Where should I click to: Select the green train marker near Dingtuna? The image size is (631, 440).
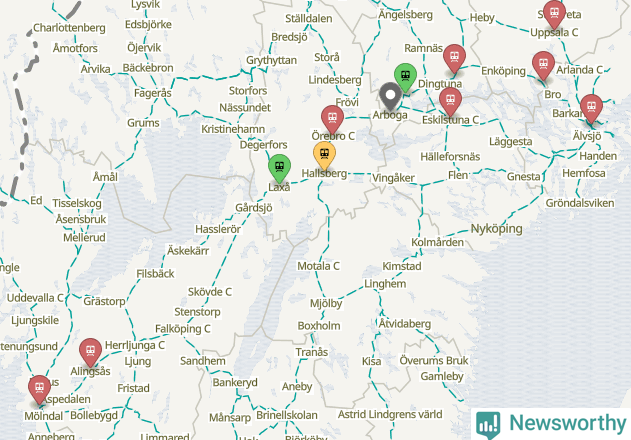405,76
